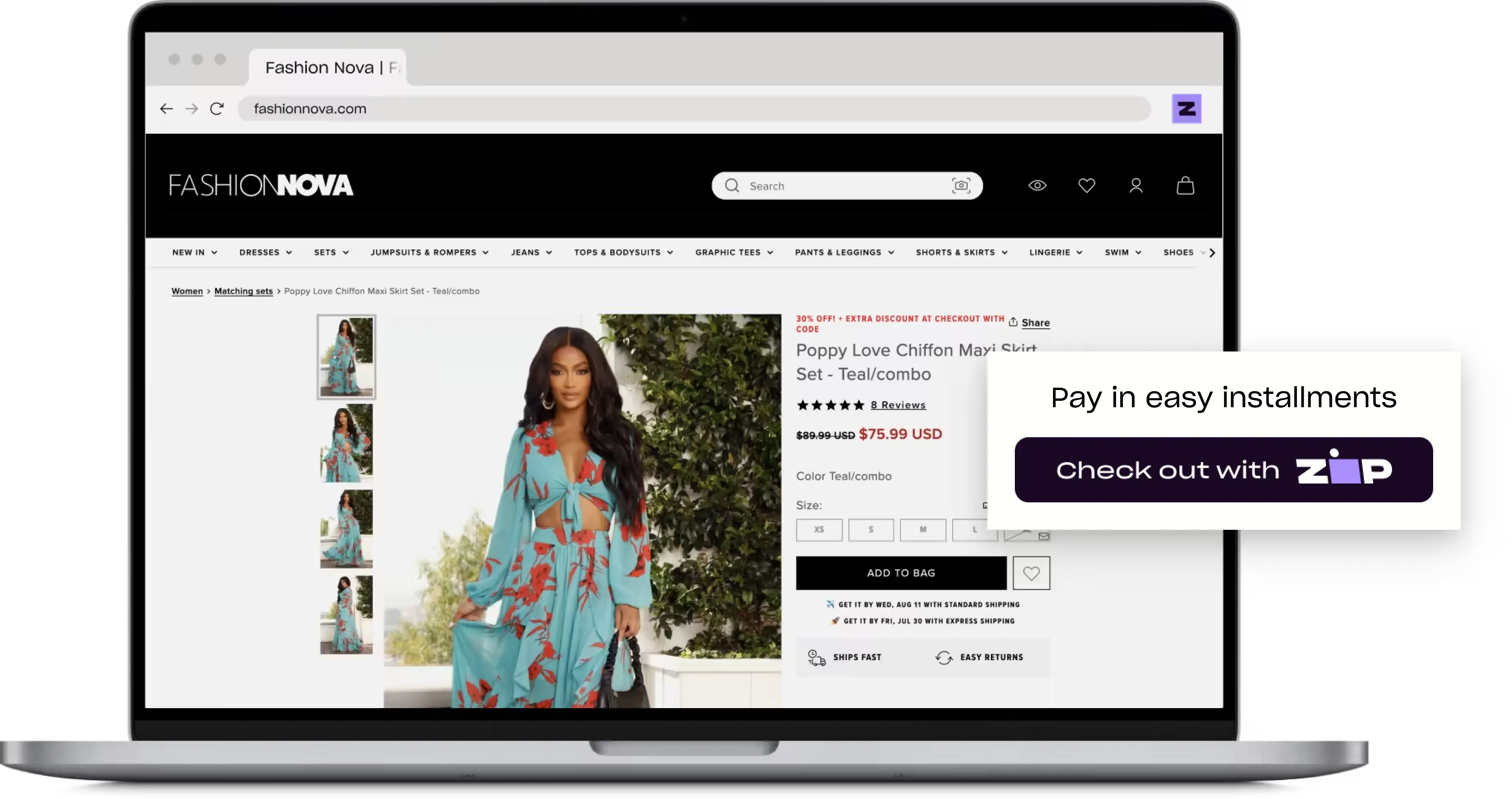The image size is (1512, 799).
Task: Expand the SETS navigation dropdown
Action: [330, 252]
